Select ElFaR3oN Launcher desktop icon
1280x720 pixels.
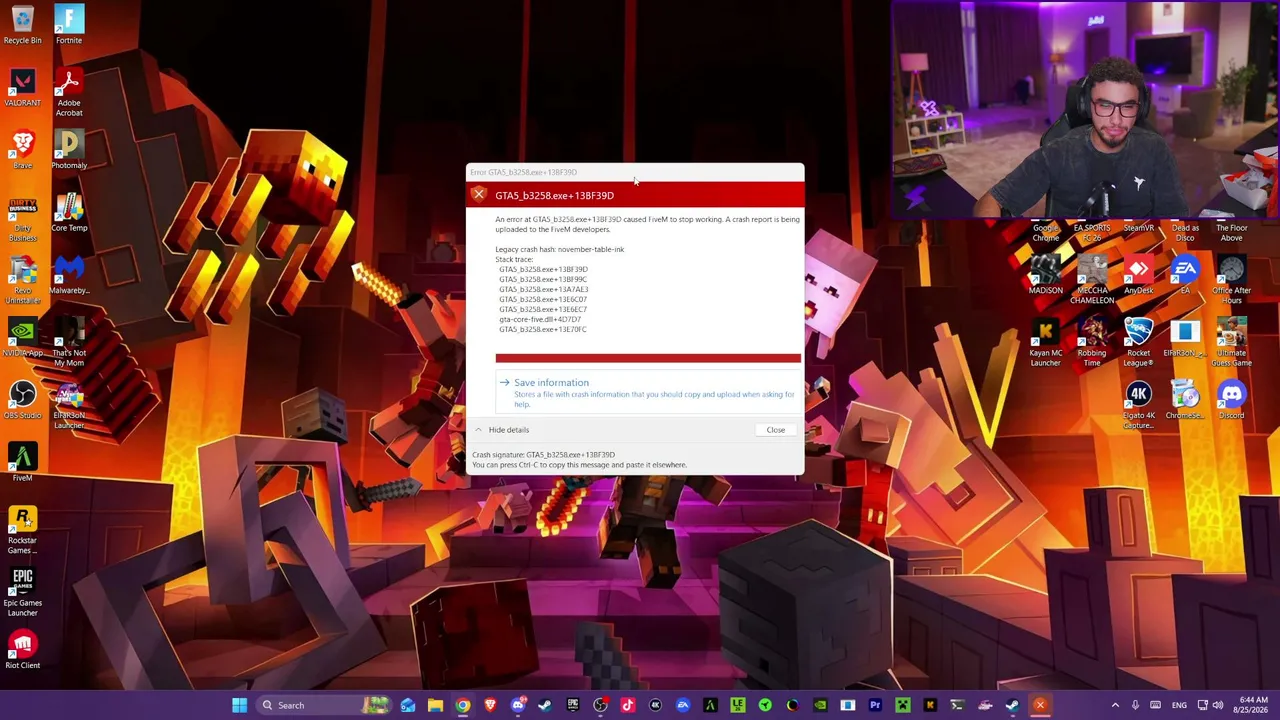69,406
